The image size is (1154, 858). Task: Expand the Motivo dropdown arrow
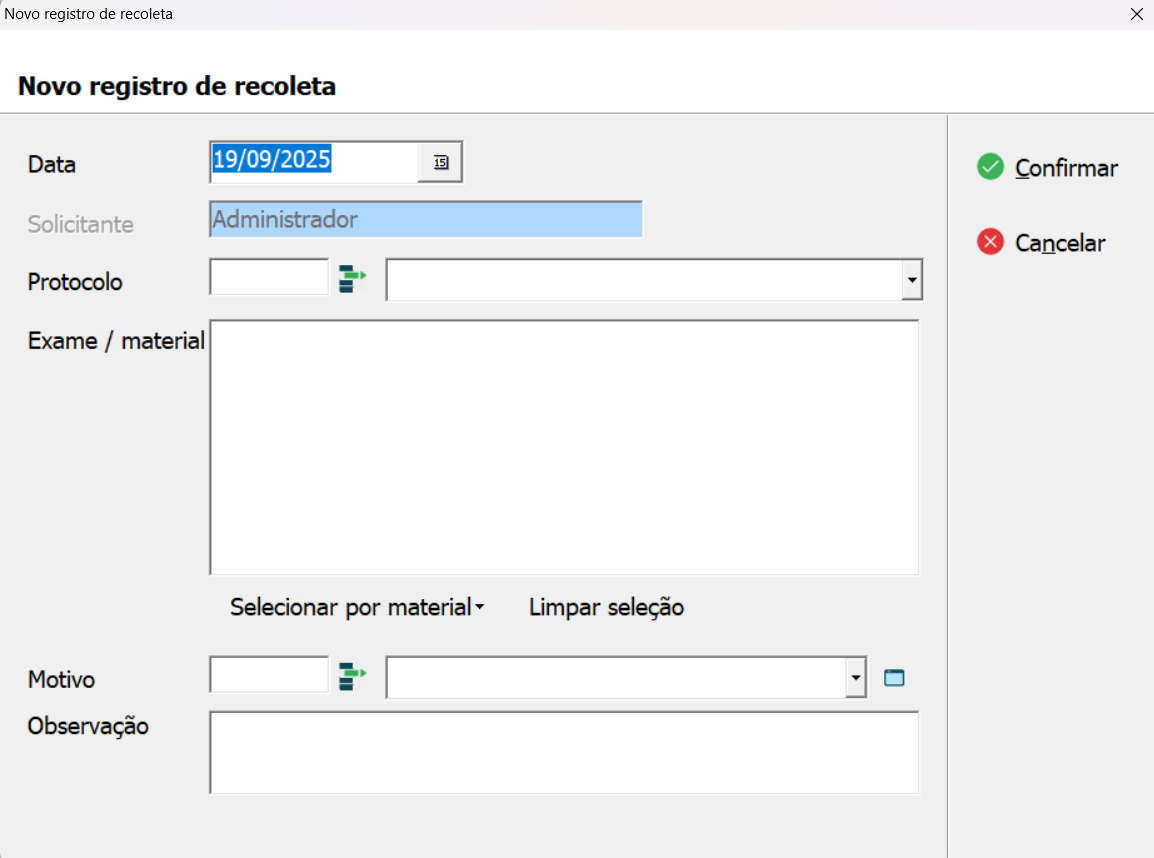tap(855, 677)
